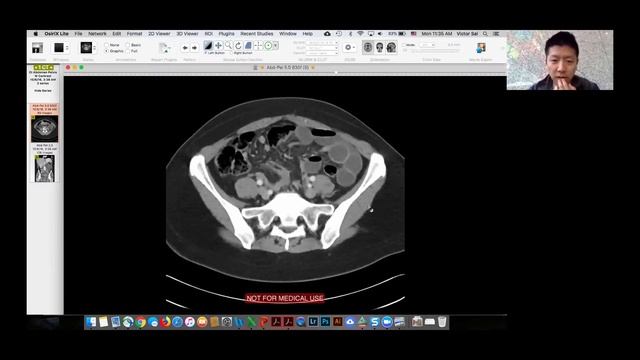This screenshot has width=640, height=360.
Task: Open the Network menu
Action: (97, 34)
